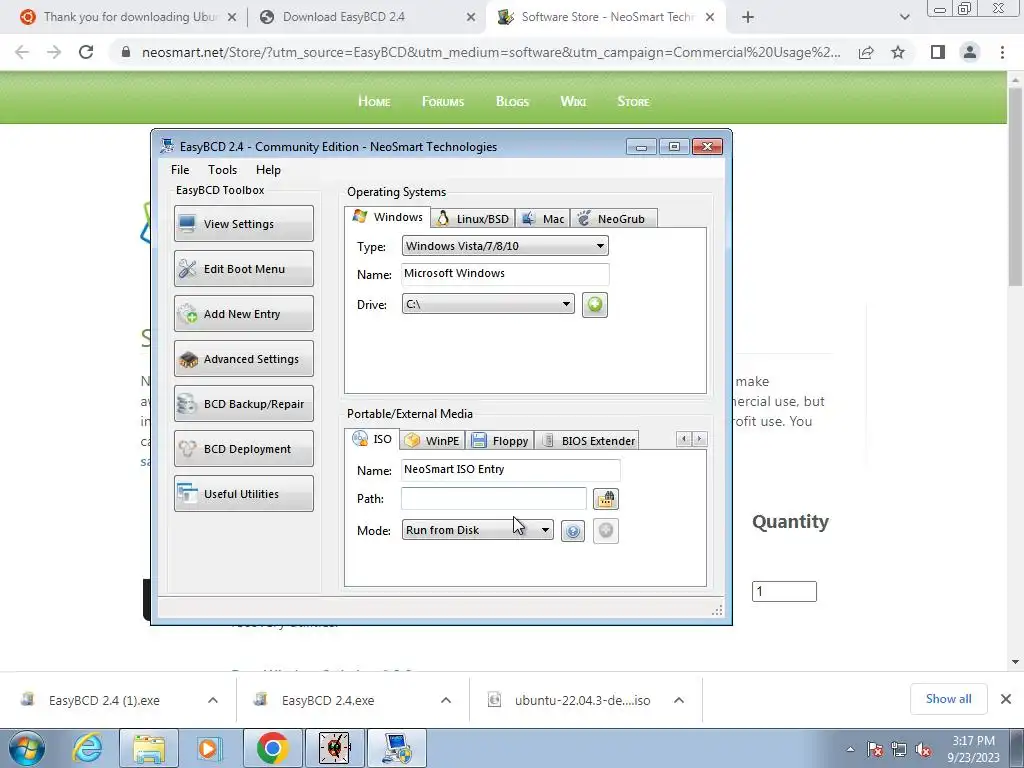Click the greyed add icon beside Mode
The width and height of the screenshot is (1024, 768).
tap(605, 531)
